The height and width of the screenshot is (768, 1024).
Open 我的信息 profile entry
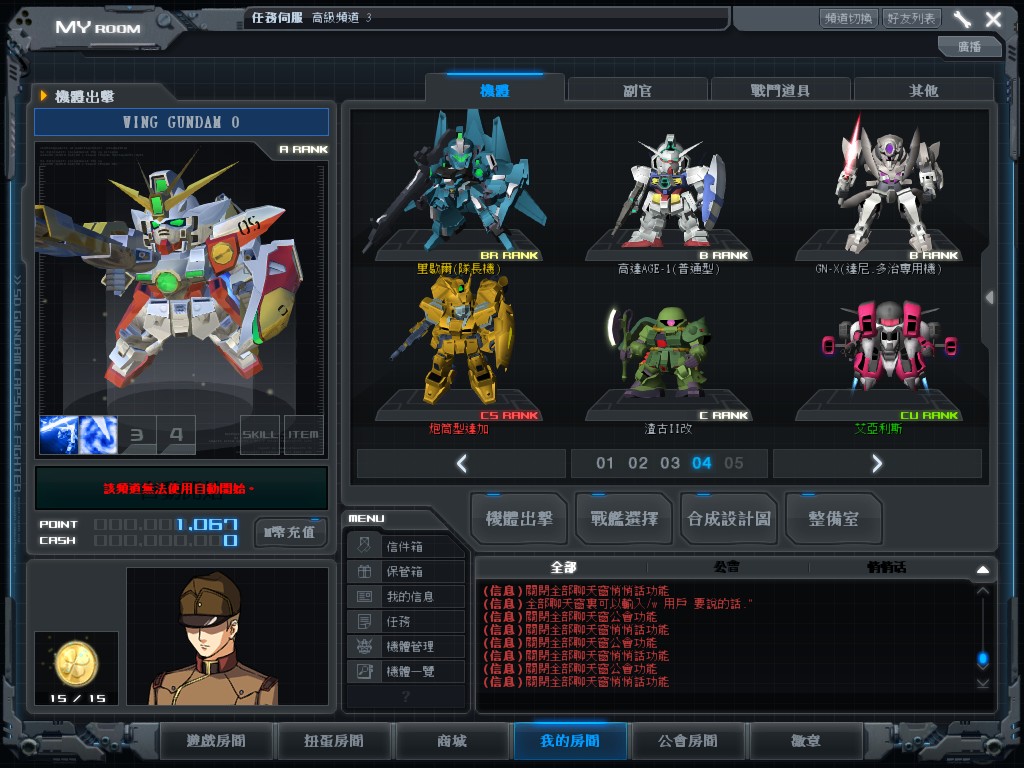(407, 597)
